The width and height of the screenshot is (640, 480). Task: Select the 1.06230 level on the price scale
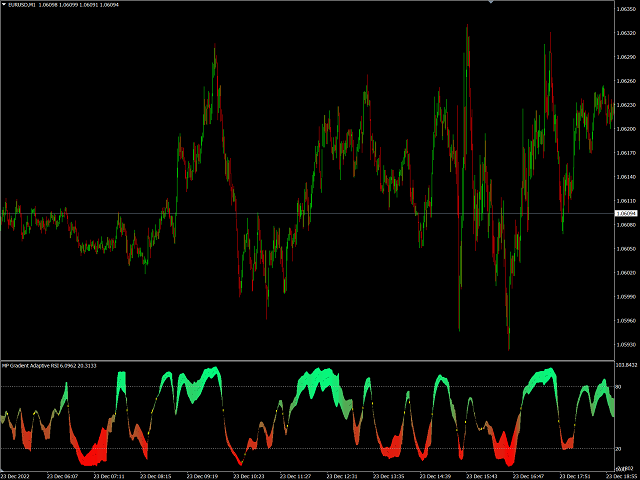(627, 105)
